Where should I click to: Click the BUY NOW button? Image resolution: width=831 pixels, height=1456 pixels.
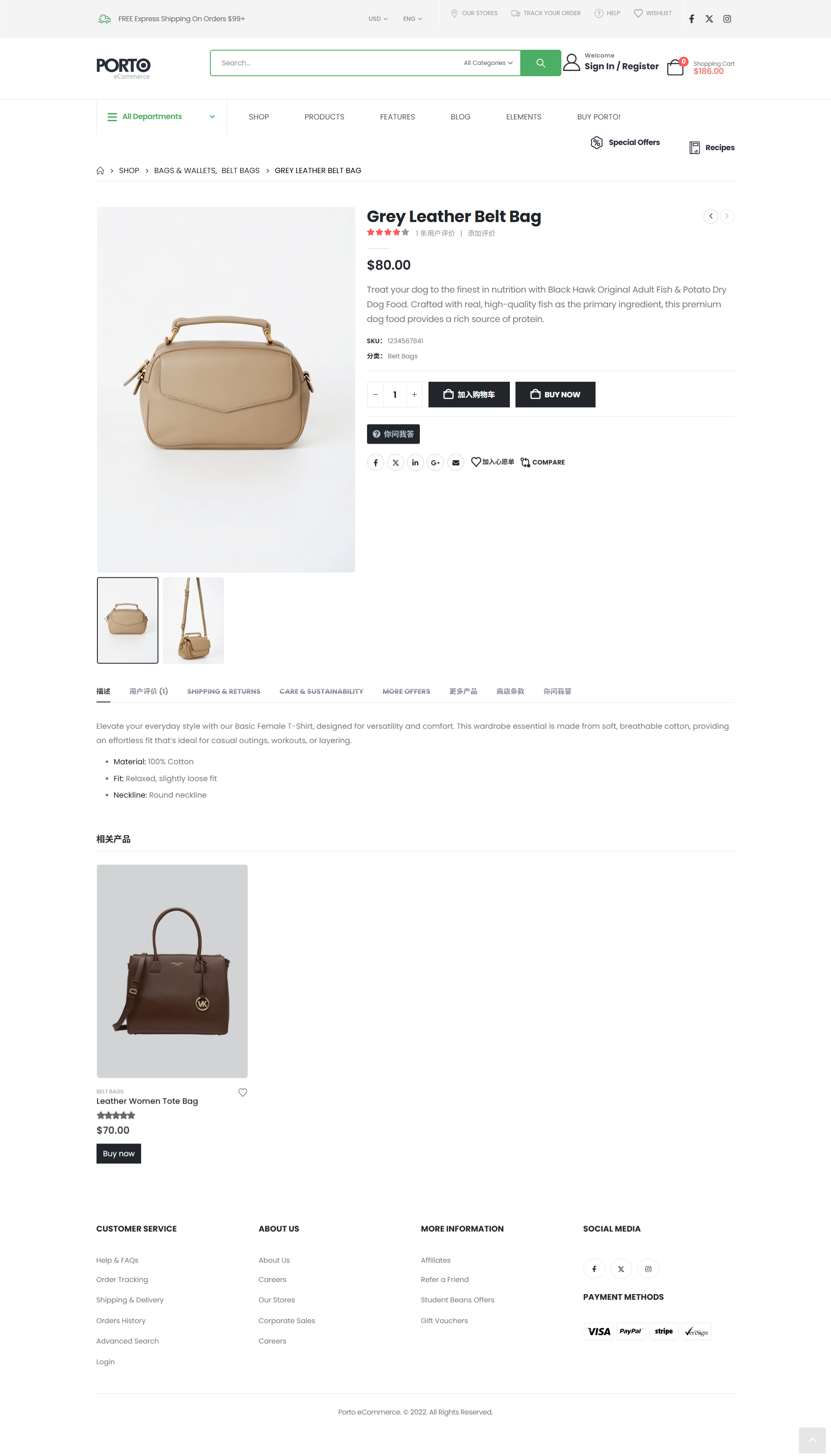[555, 394]
